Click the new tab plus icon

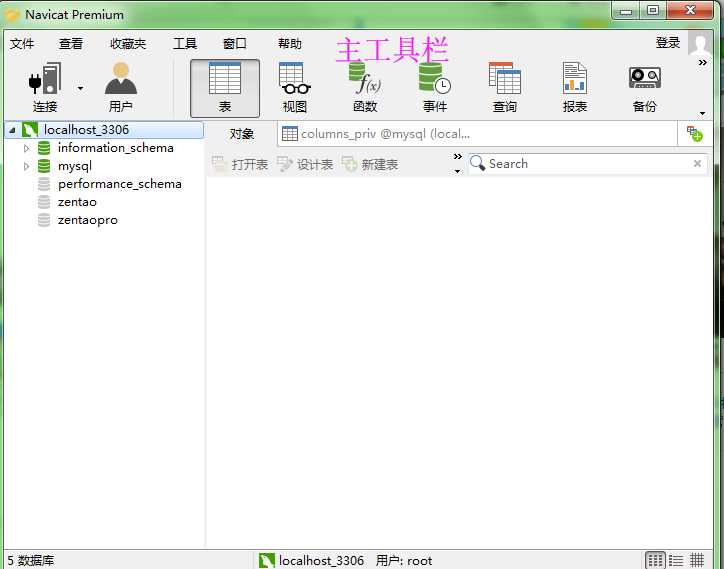pos(694,134)
